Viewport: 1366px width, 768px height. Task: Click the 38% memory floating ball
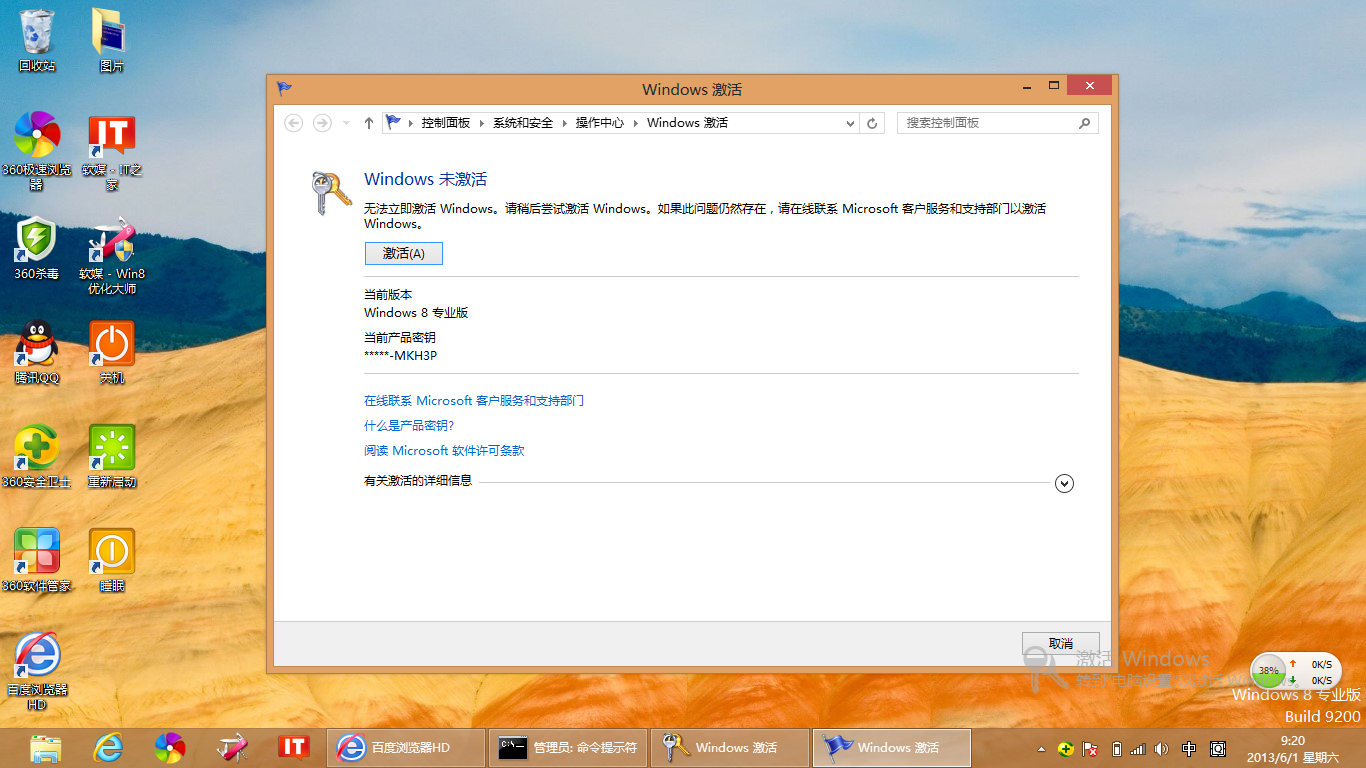[x=1268, y=671]
